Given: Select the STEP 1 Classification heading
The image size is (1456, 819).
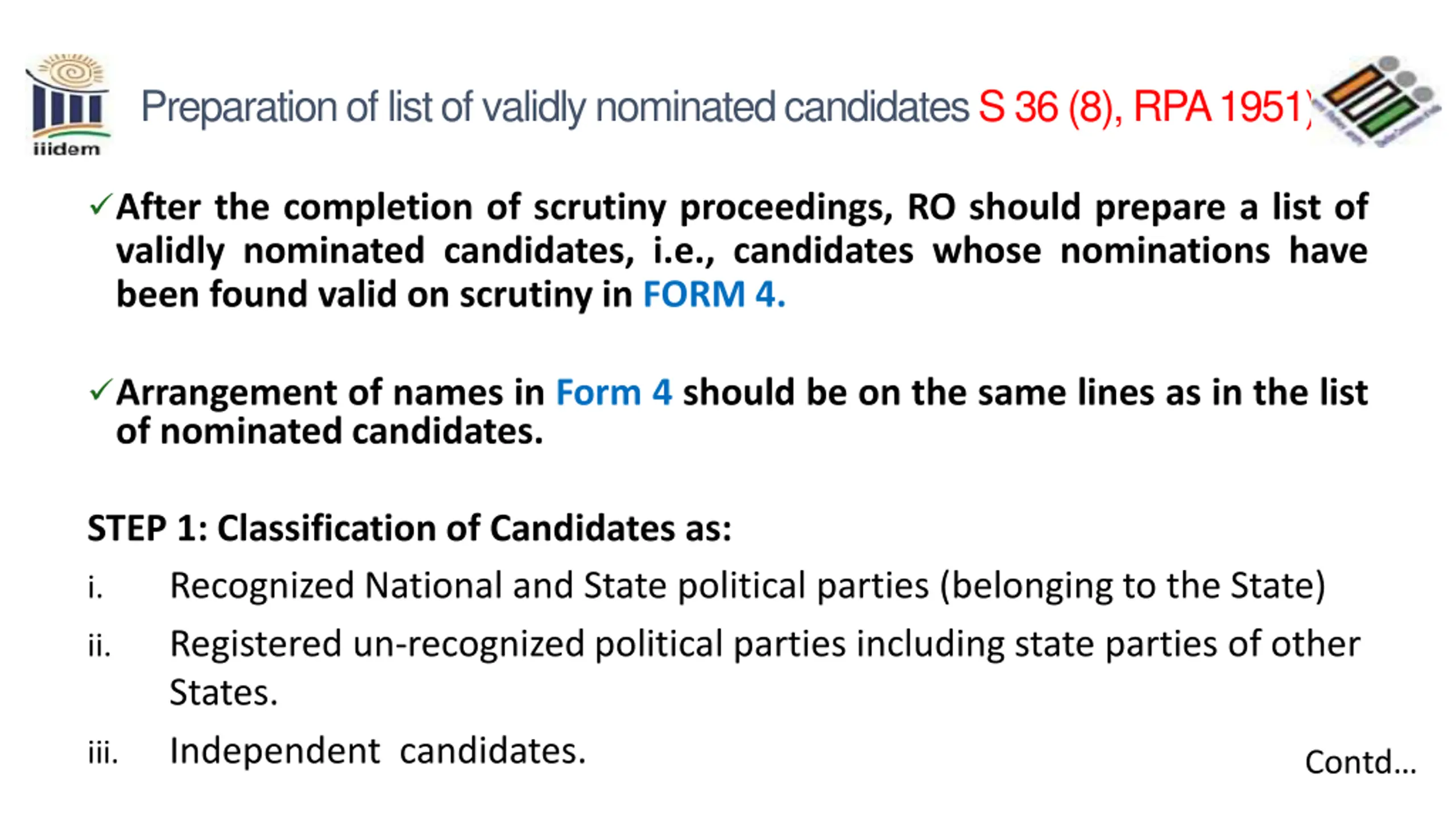Looking at the screenshot, I should (409, 528).
